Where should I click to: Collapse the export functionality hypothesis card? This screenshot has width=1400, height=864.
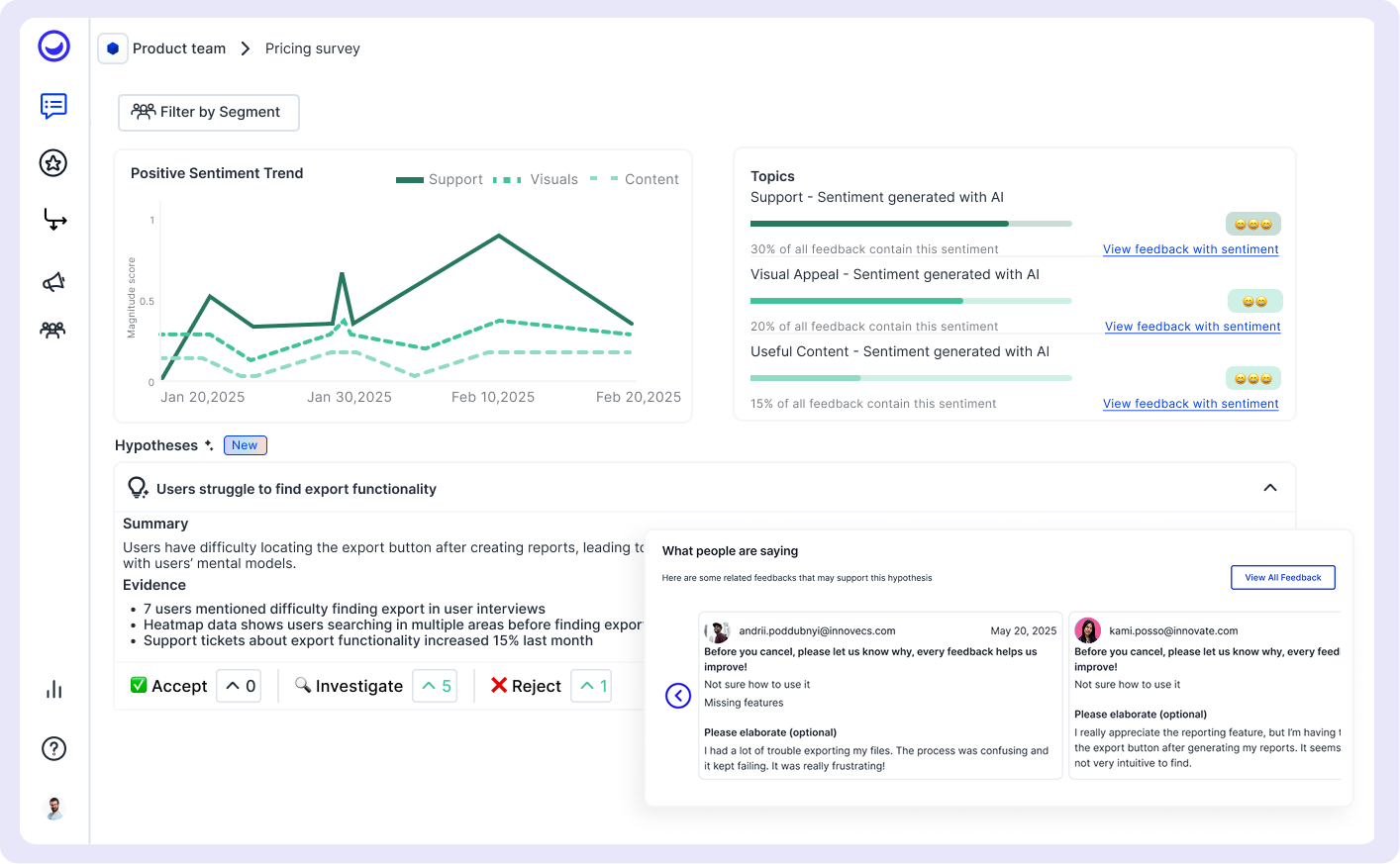[1270, 488]
